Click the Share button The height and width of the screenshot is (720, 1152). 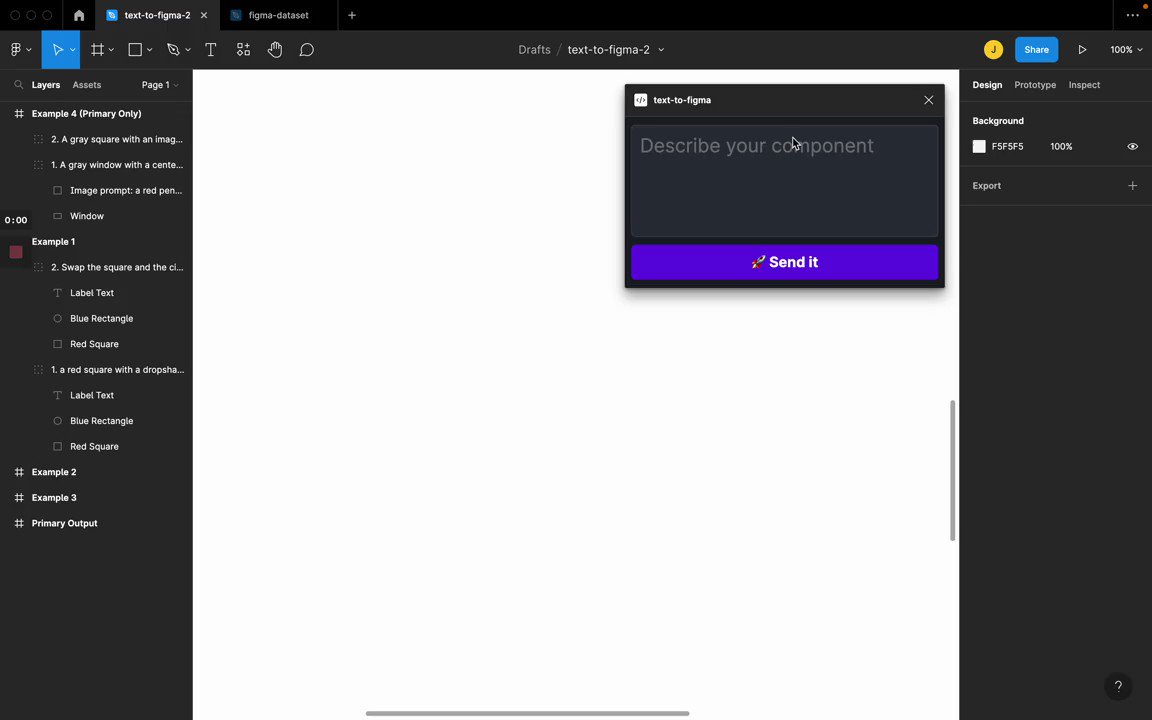[x=1036, y=49]
